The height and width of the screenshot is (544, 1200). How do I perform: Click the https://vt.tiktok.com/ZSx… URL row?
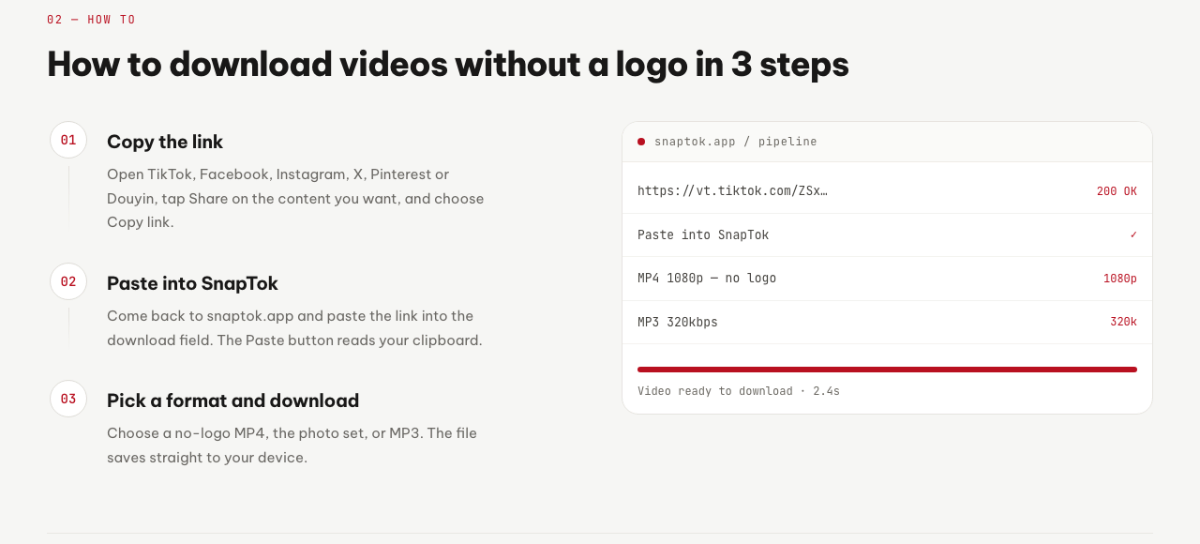click(887, 191)
